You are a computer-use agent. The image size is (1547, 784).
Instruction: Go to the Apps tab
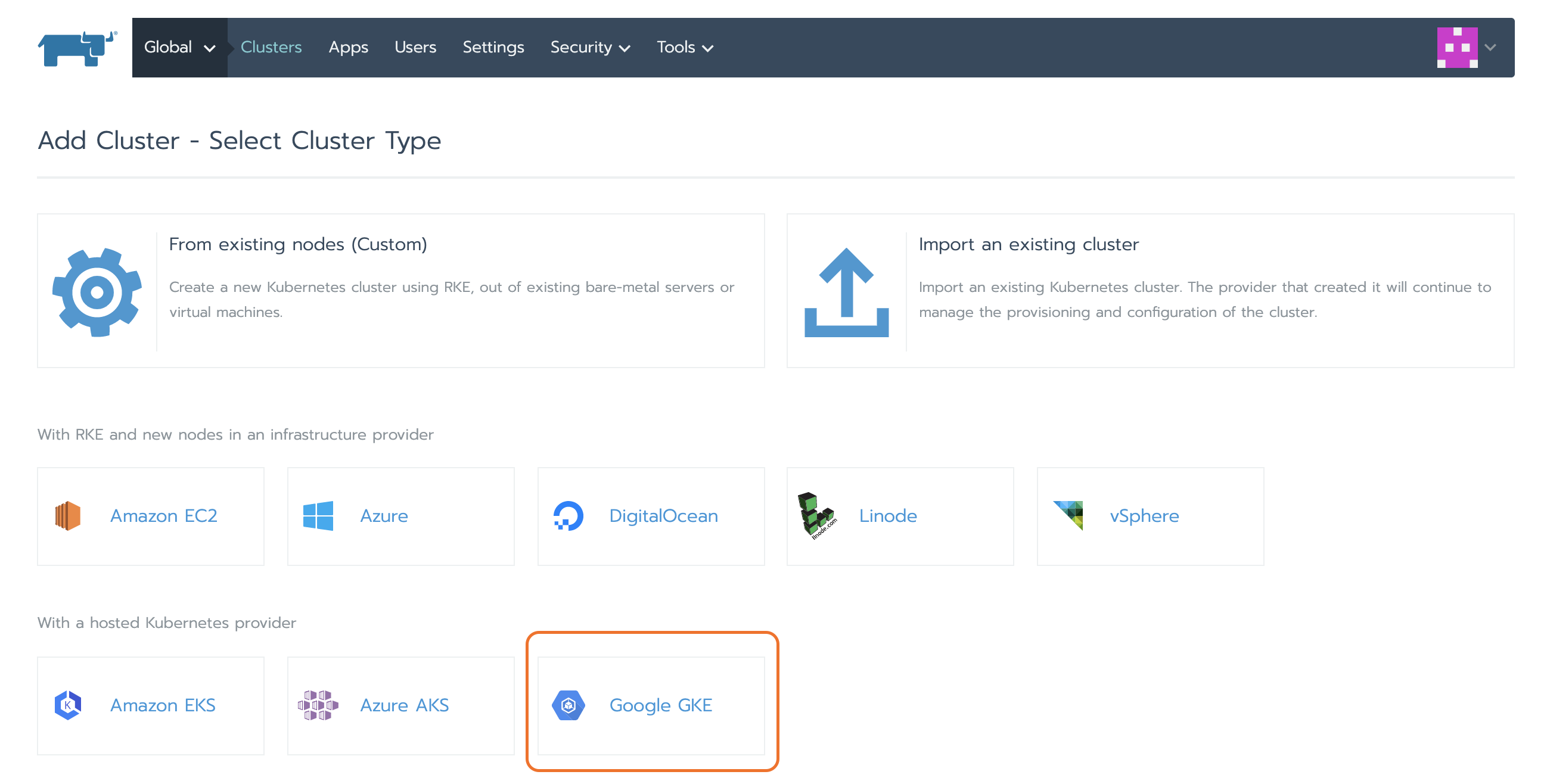pyautogui.click(x=347, y=48)
